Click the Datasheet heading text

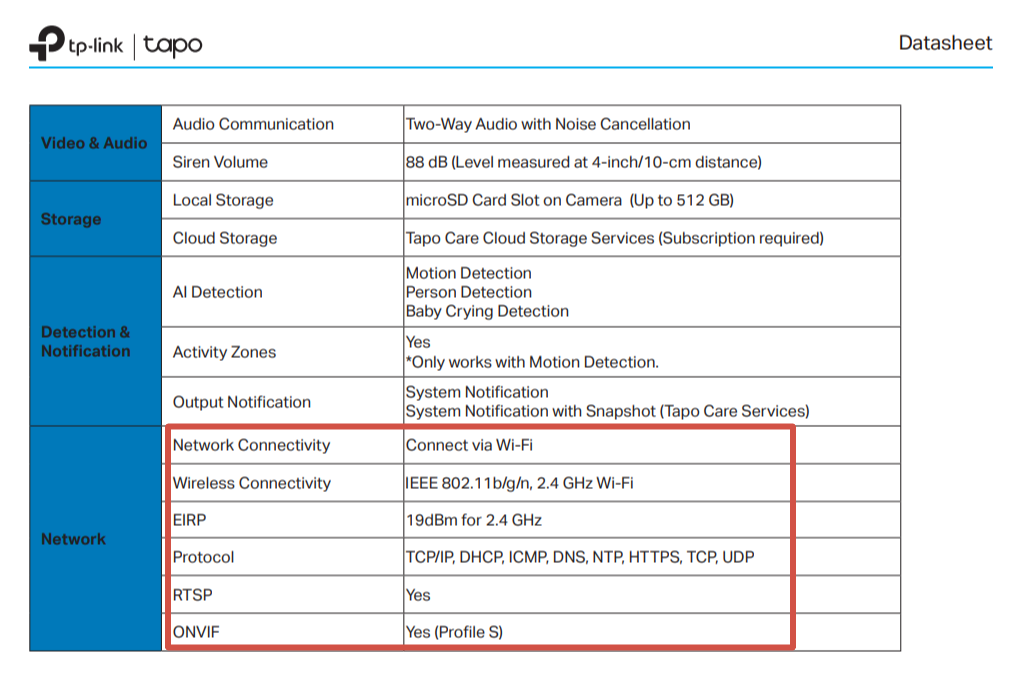click(x=945, y=43)
